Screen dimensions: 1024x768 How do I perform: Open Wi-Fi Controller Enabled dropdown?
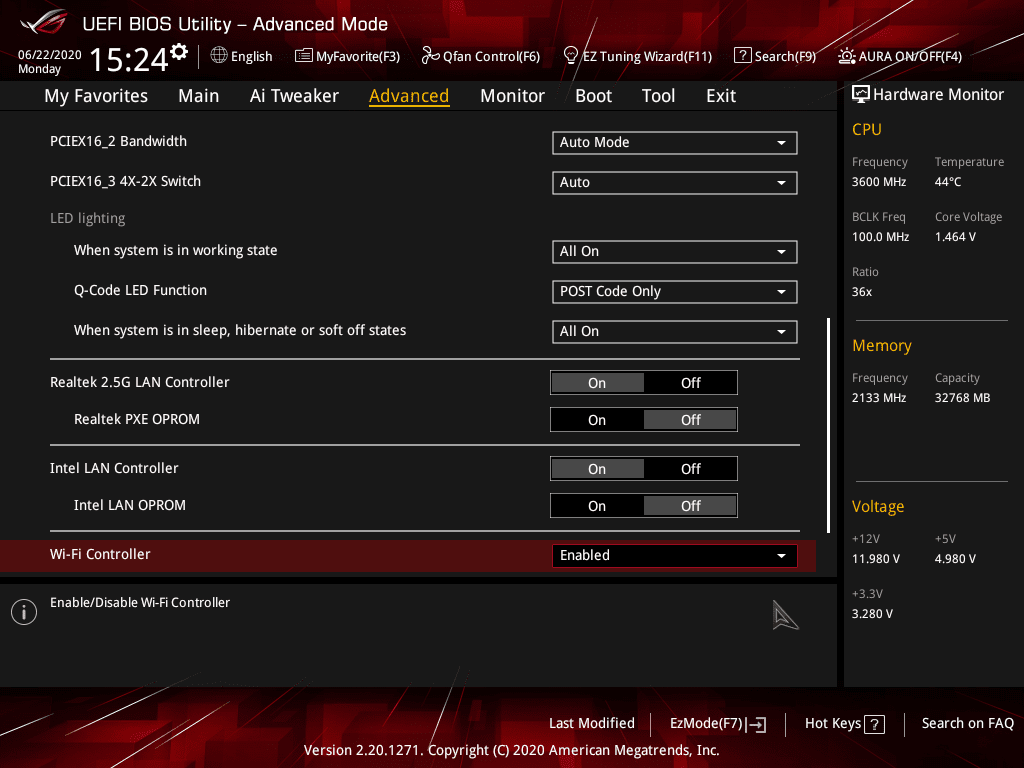point(675,555)
